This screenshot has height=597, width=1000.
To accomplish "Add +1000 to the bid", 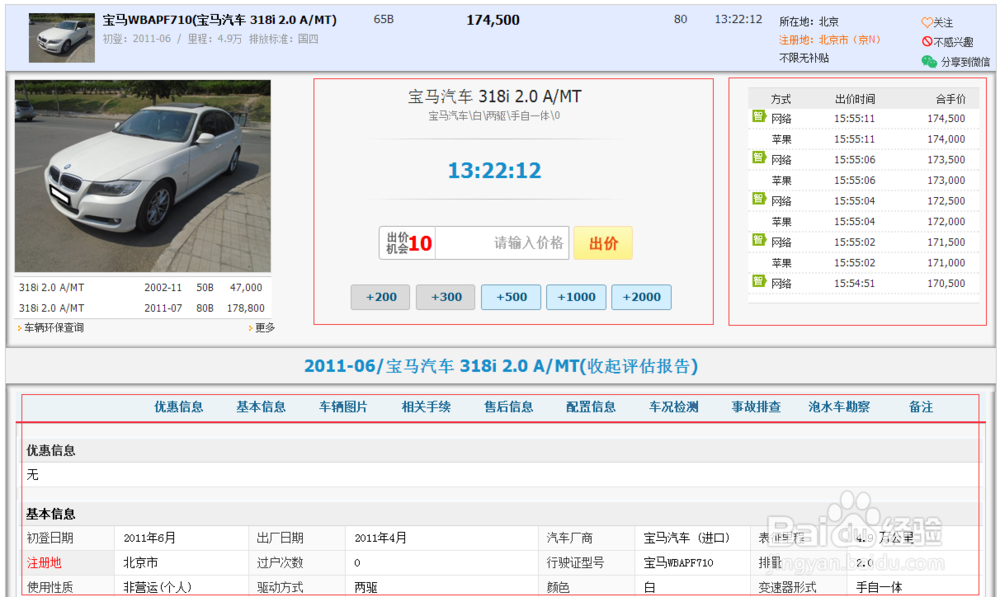I will click(576, 297).
